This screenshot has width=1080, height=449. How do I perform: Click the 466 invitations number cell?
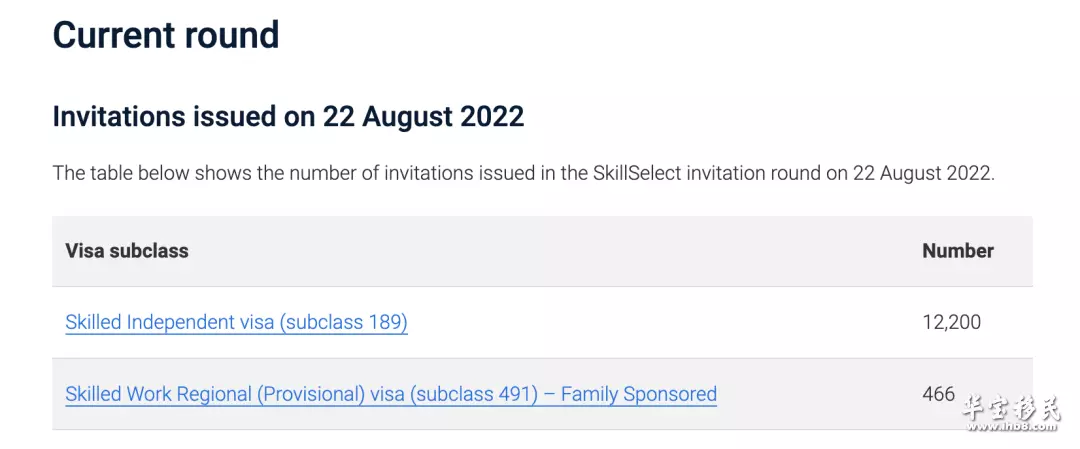pos(939,394)
